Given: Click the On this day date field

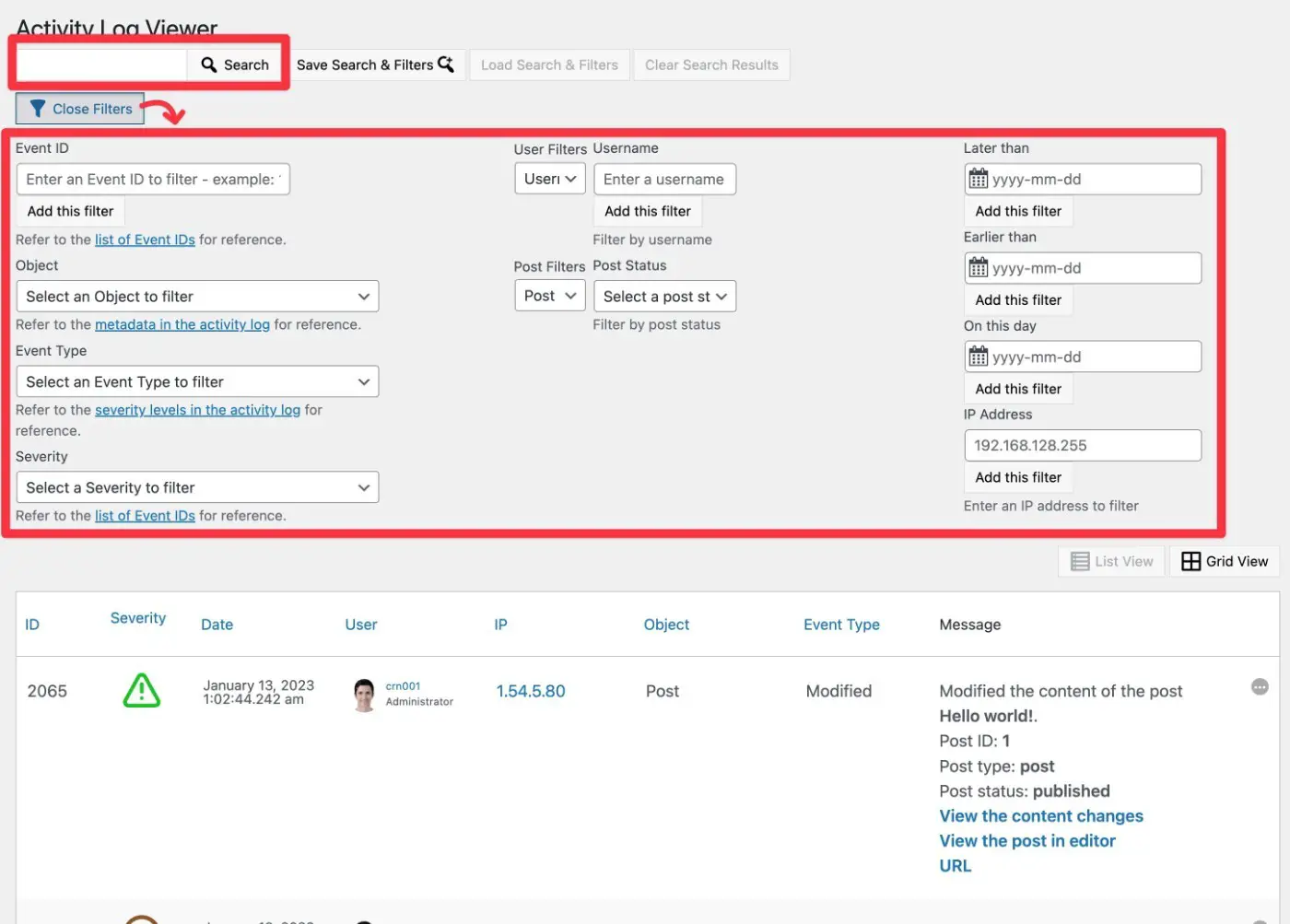Looking at the screenshot, I should point(1083,357).
